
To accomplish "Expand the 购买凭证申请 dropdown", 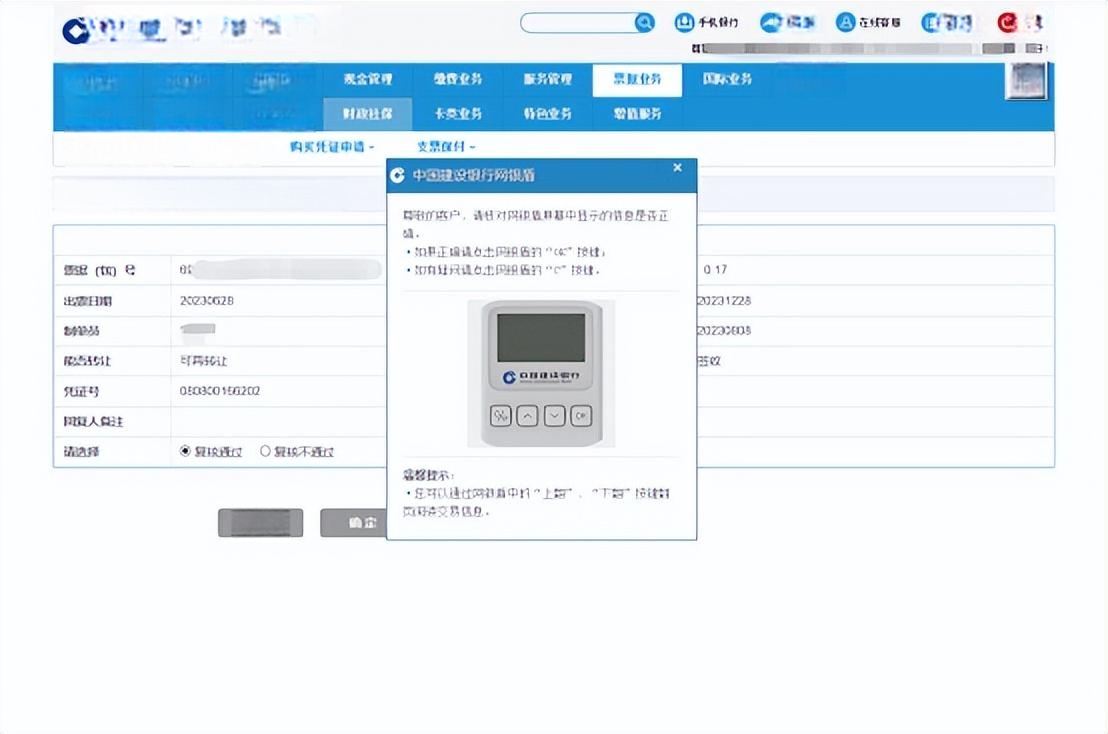I will click(331, 146).
